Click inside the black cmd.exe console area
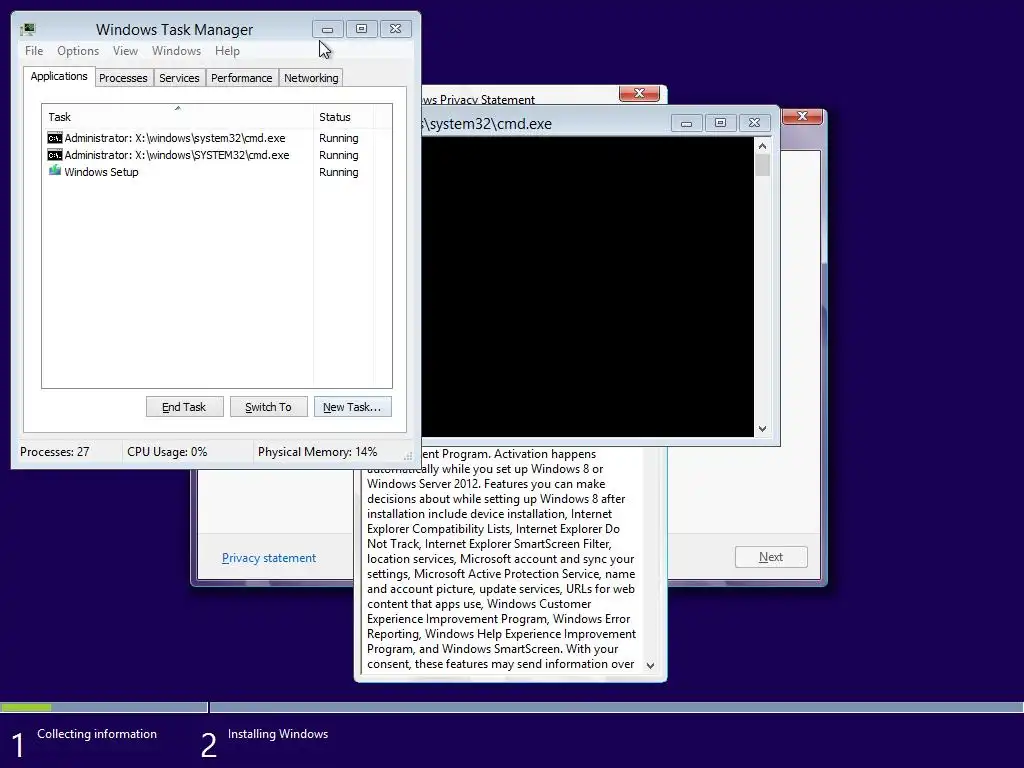 click(x=588, y=287)
